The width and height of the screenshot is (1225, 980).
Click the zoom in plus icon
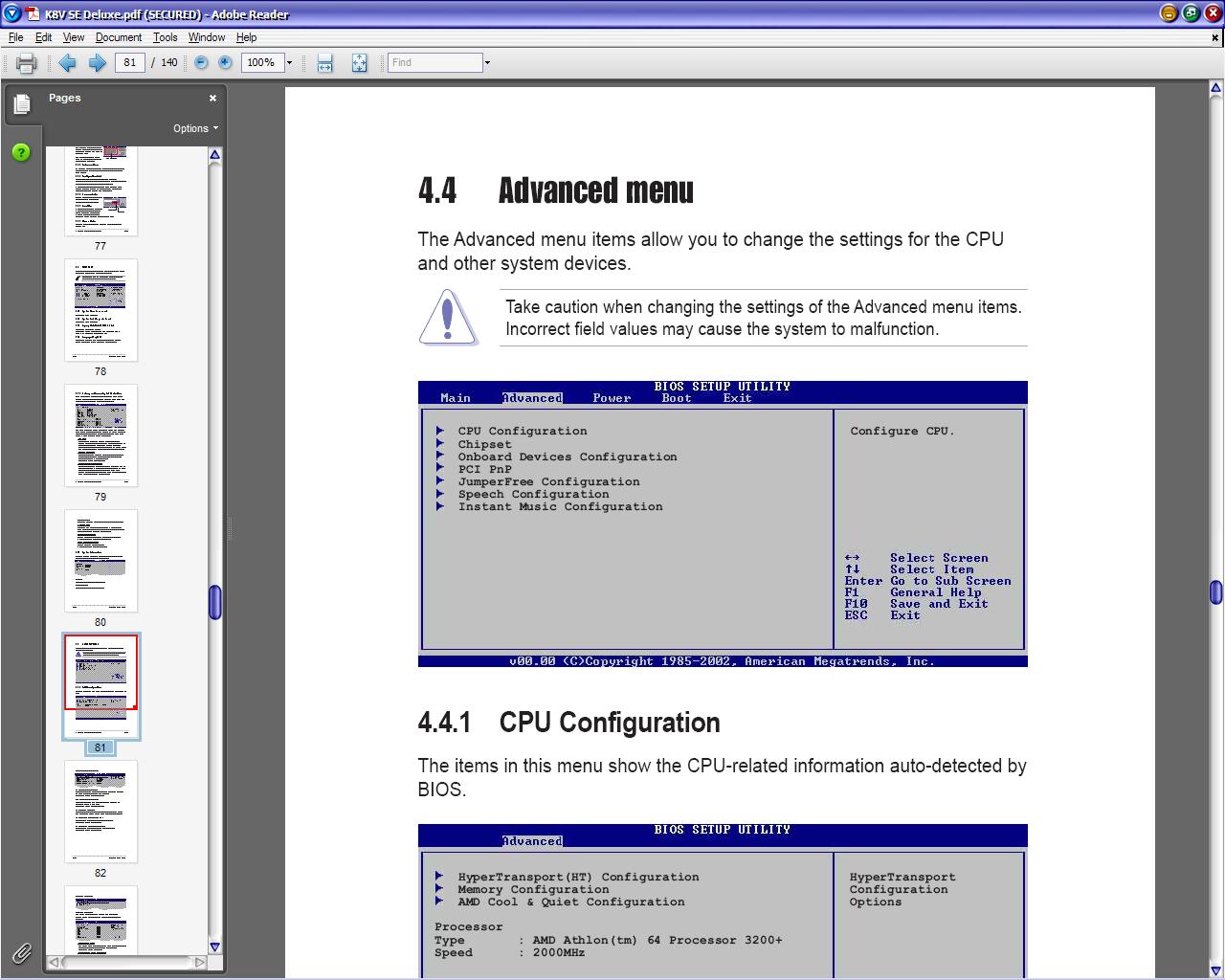coord(225,62)
